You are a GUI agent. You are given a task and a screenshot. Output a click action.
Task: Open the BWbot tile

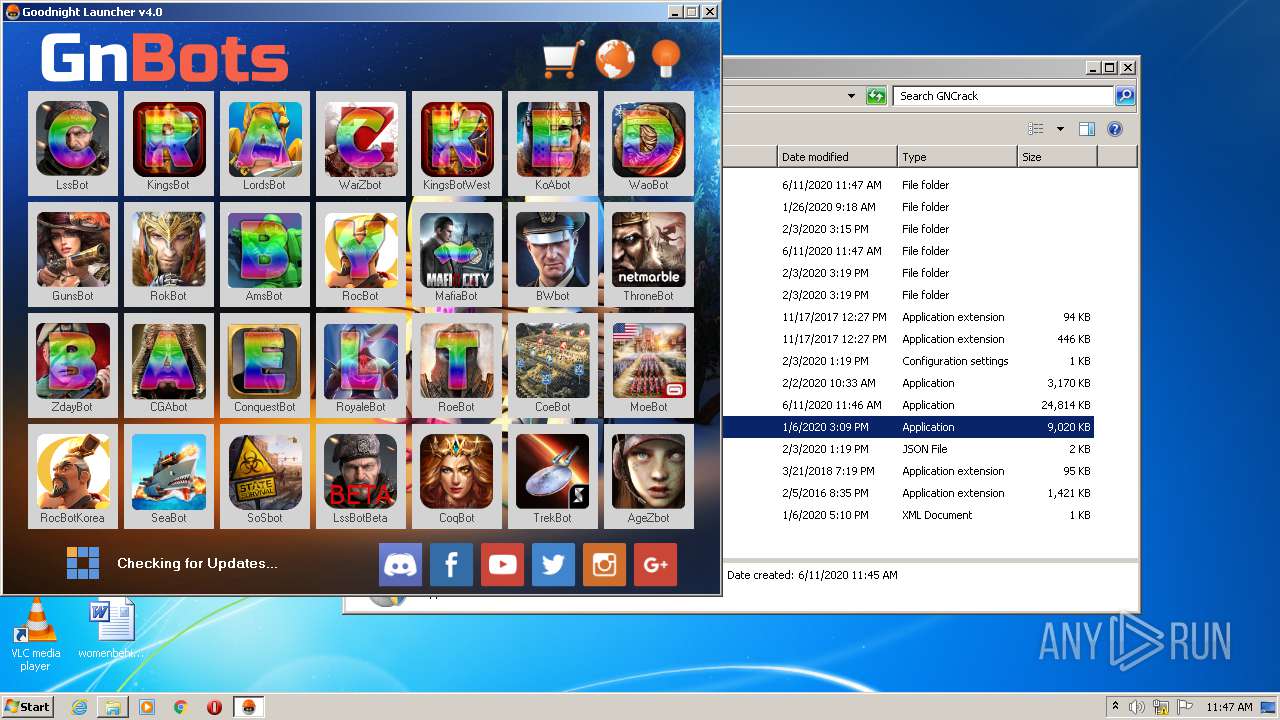pyautogui.click(x=553, y=254)
